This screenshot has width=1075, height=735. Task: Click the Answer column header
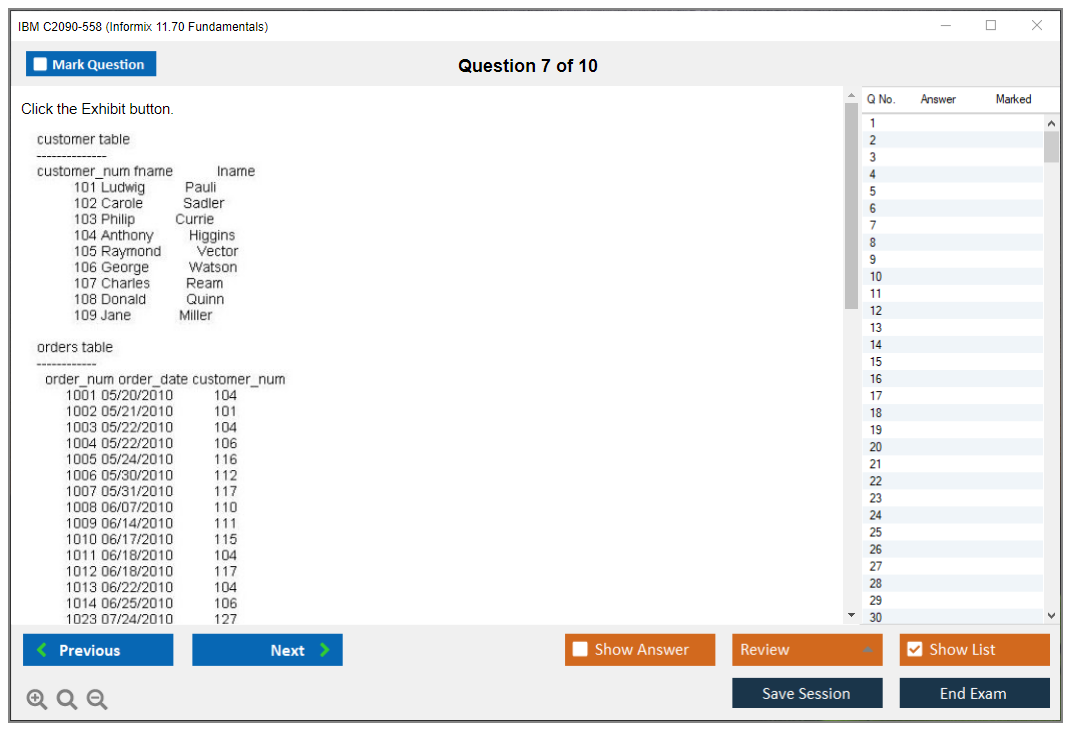tap(938, 99)
